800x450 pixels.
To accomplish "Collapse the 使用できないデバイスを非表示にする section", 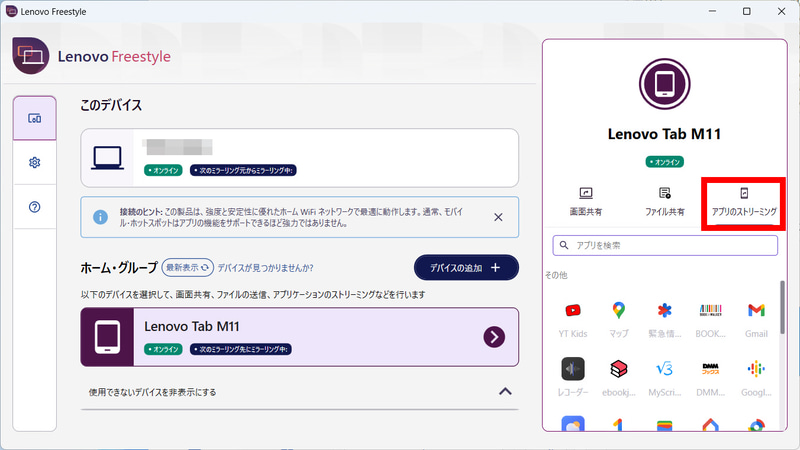I will [505, 392].
